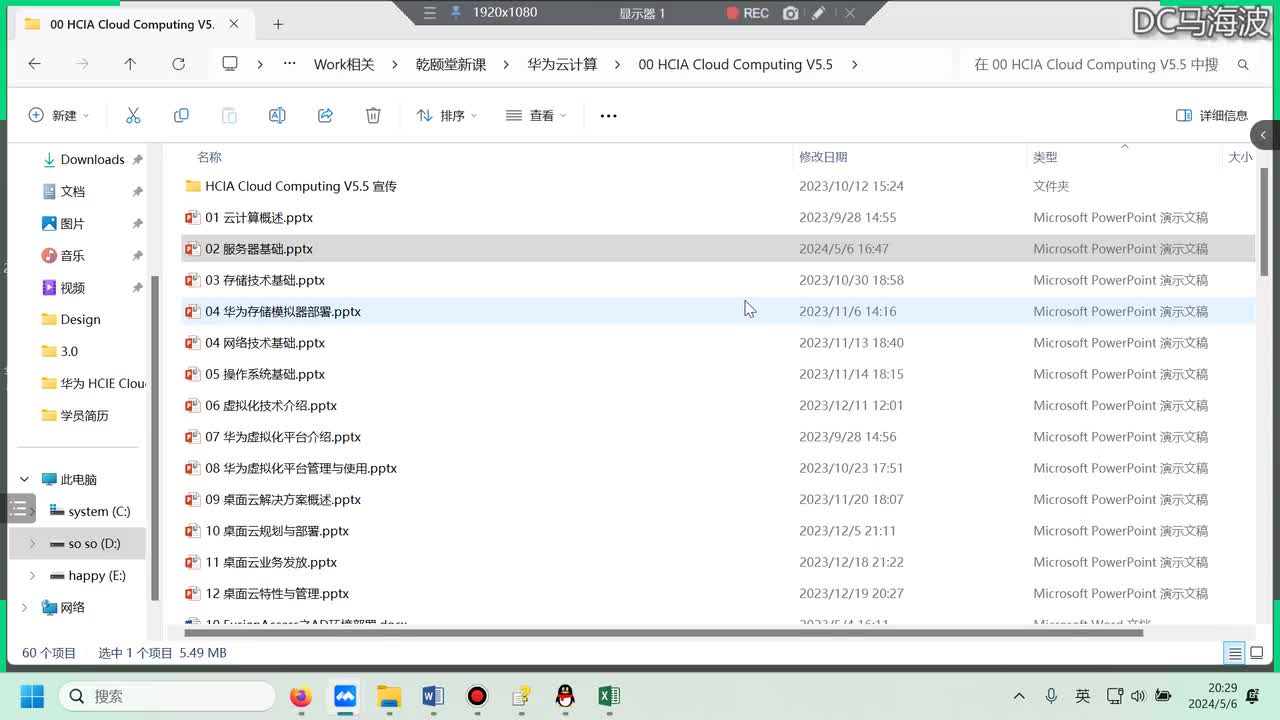The width and height of the screenshot is (1280, 720).
Task: Go up one folder level arrow
Action: pyautogui.click(x=130, y=64)
